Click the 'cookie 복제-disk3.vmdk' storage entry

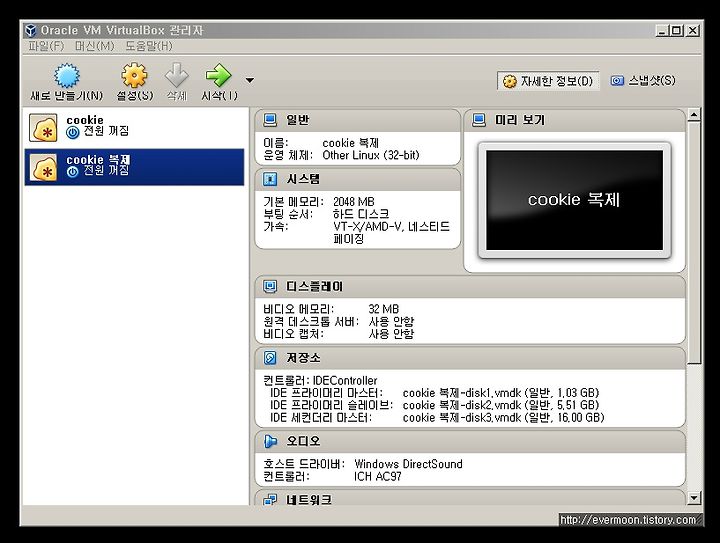(503, 418)
